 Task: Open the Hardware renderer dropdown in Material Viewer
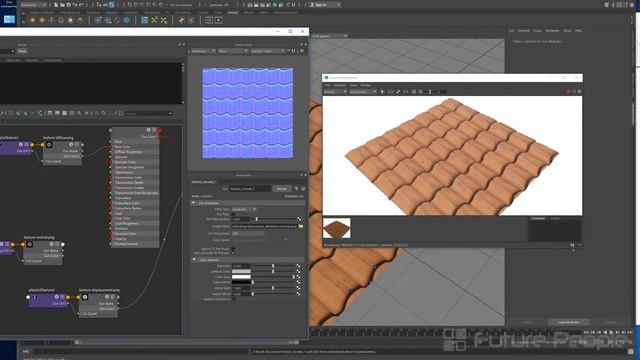203,51
